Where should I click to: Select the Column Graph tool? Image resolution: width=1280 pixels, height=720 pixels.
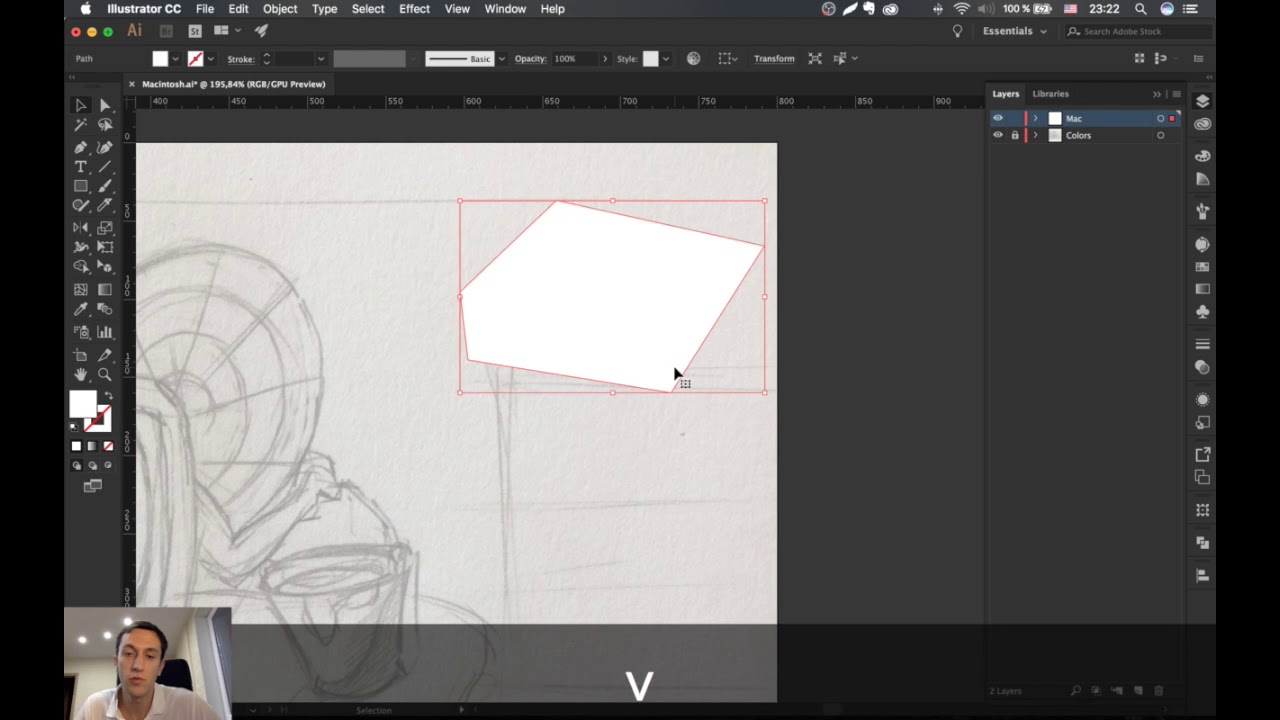coord(105,332)
